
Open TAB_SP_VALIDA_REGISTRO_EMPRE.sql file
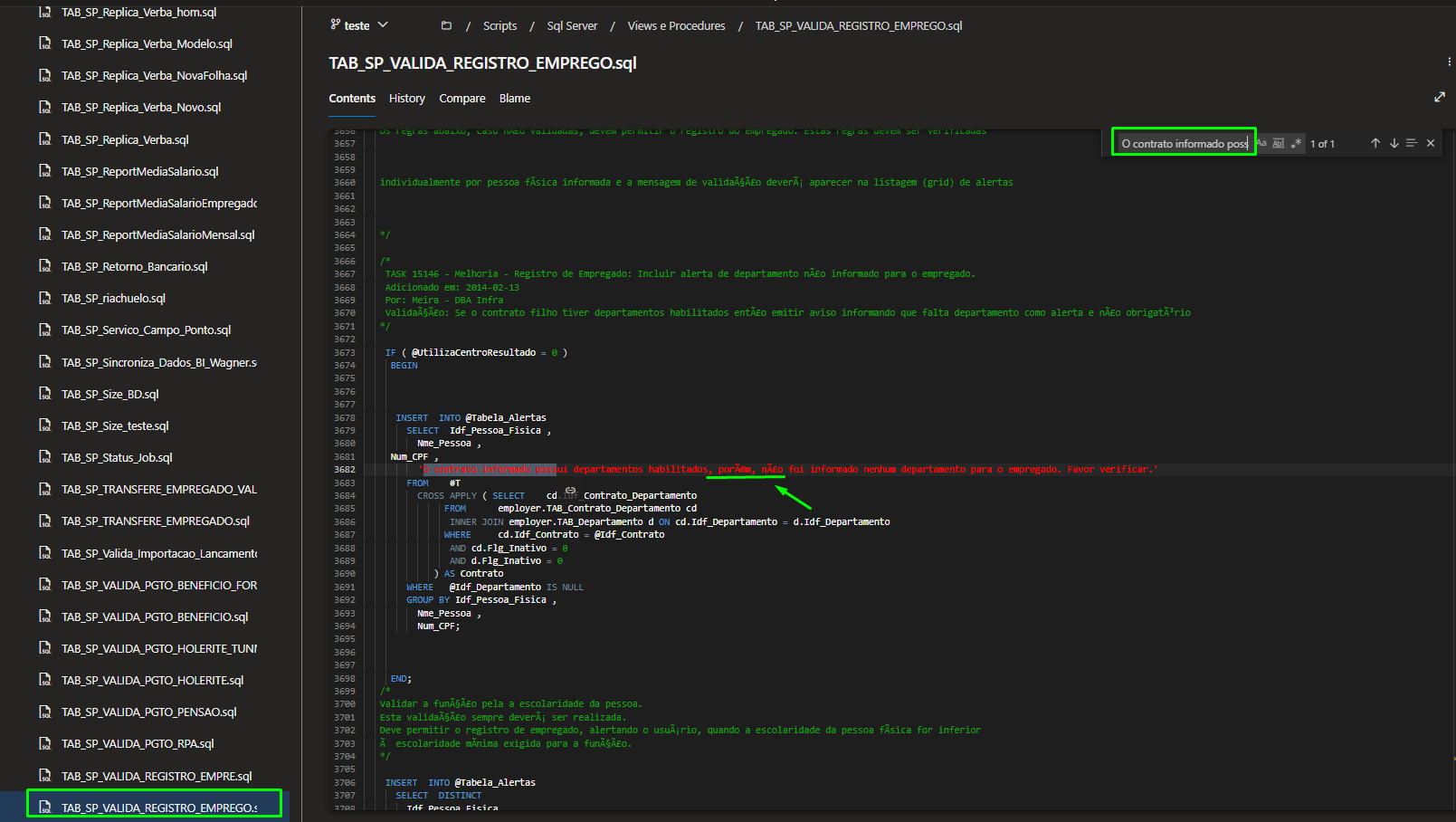click(157, 776)
